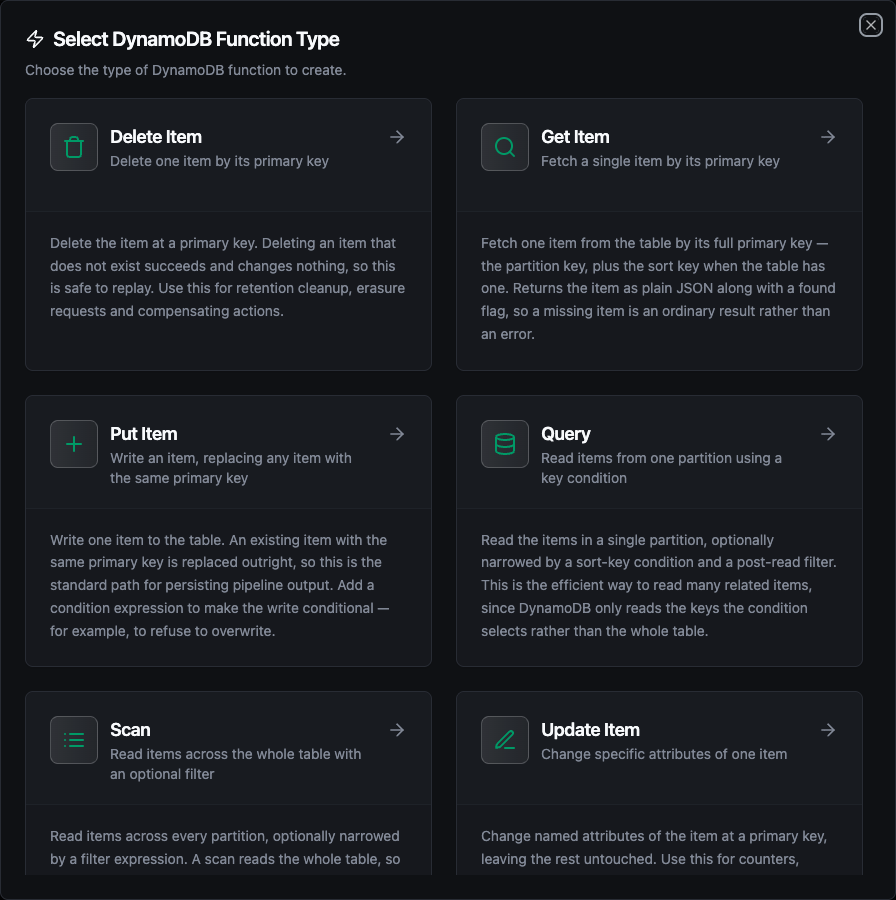Image resolution: width=896 pixels, height=900 pixels.
Task: Click the magnifier icon for Get Item
Action: click(x=505, y=147)
